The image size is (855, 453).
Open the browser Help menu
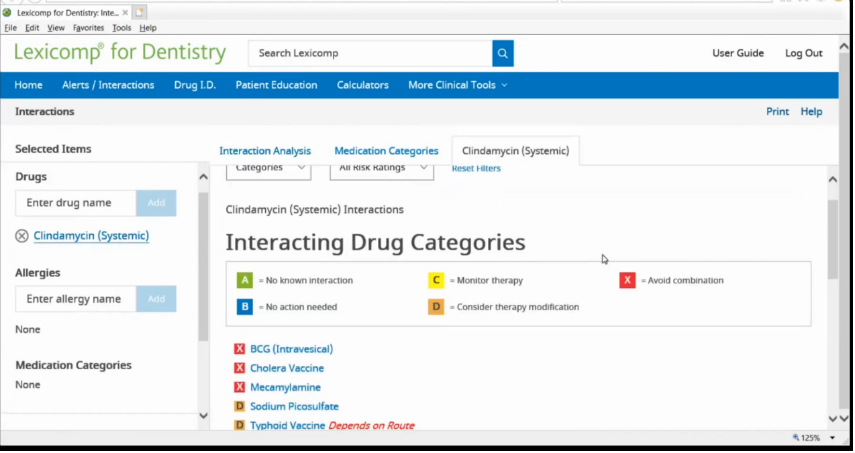[x=148, y=28]
